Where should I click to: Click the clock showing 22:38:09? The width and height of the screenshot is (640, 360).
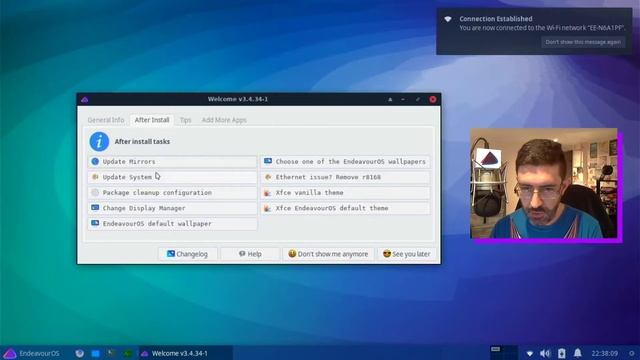604,353
